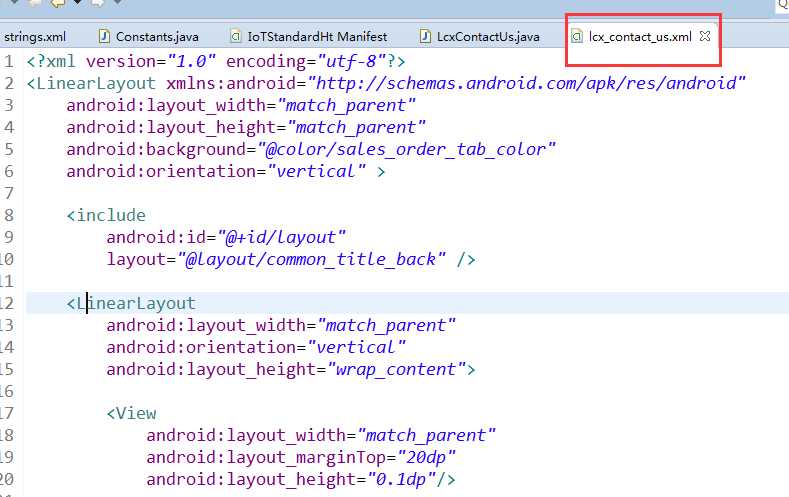Click the XML file icon on lcx_contact_us.xml tab

click(577, 36)
